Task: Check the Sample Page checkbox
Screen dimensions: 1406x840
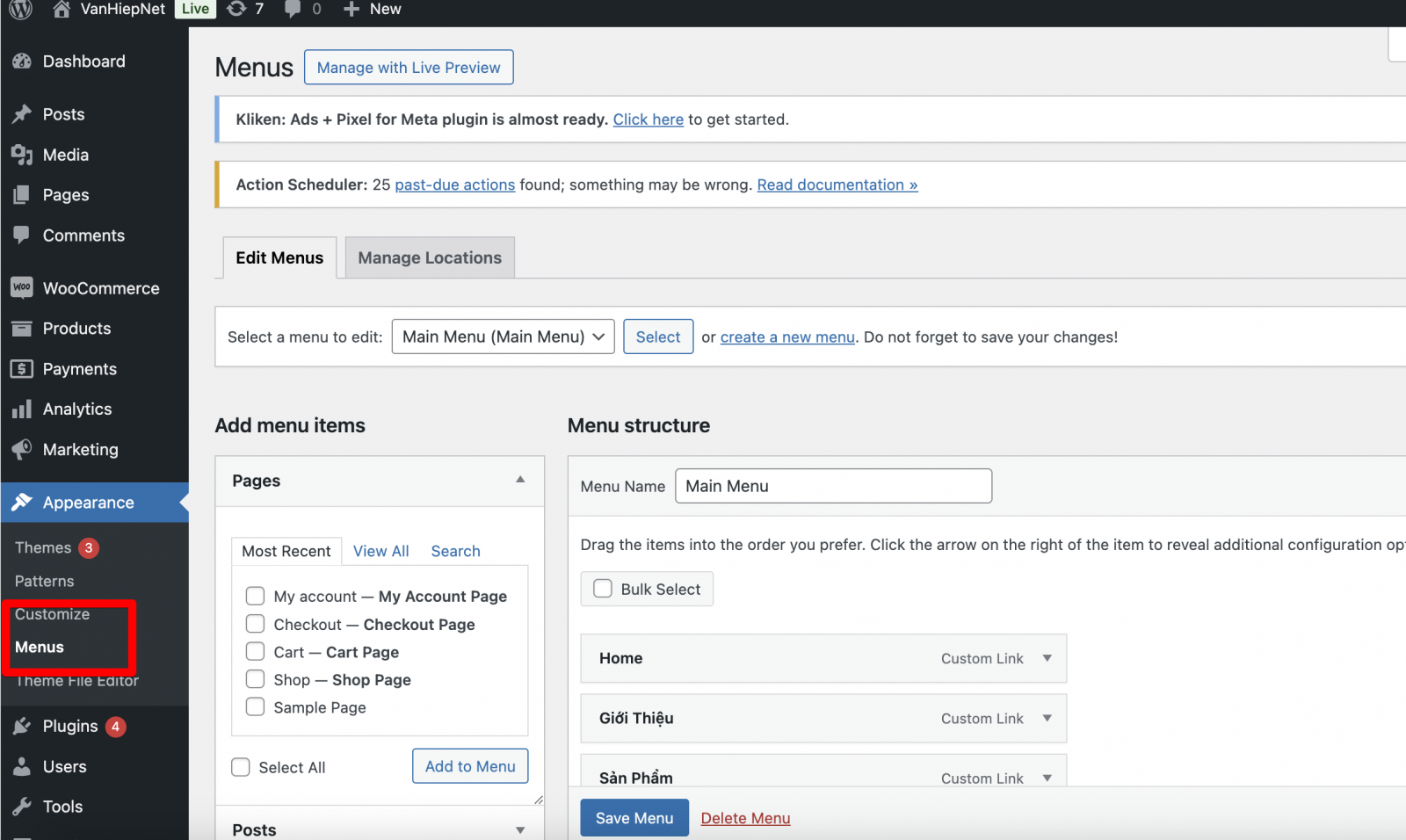Action: tap(255, 706)
